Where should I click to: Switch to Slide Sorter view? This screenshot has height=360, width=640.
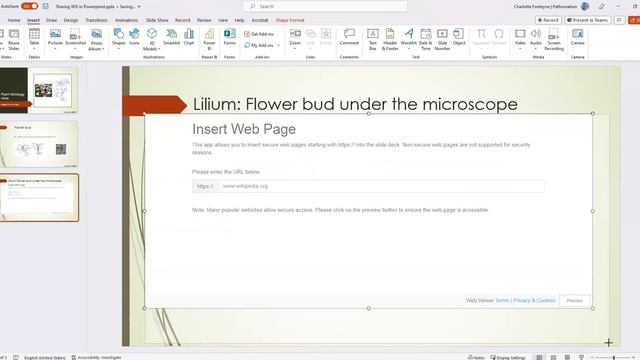553,357
